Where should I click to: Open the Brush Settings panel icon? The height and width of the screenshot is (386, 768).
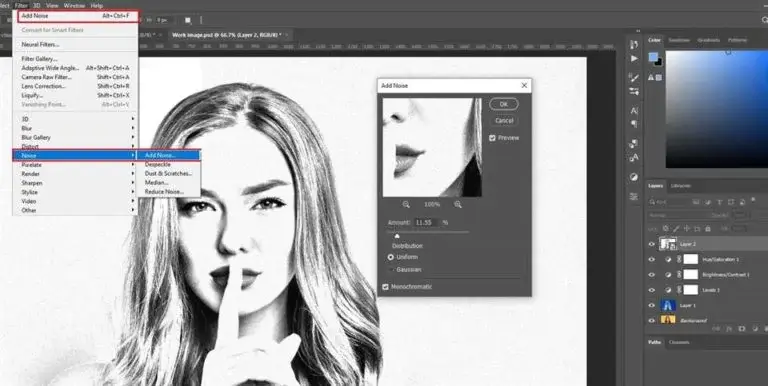(x=634, y=78)
